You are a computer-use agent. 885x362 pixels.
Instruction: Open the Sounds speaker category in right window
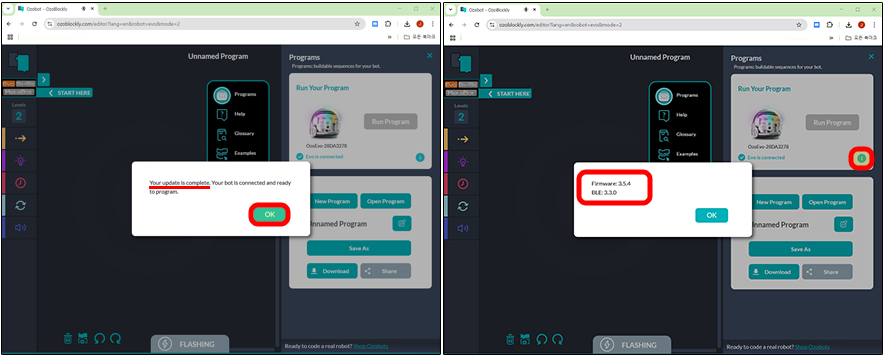[462, 228]
